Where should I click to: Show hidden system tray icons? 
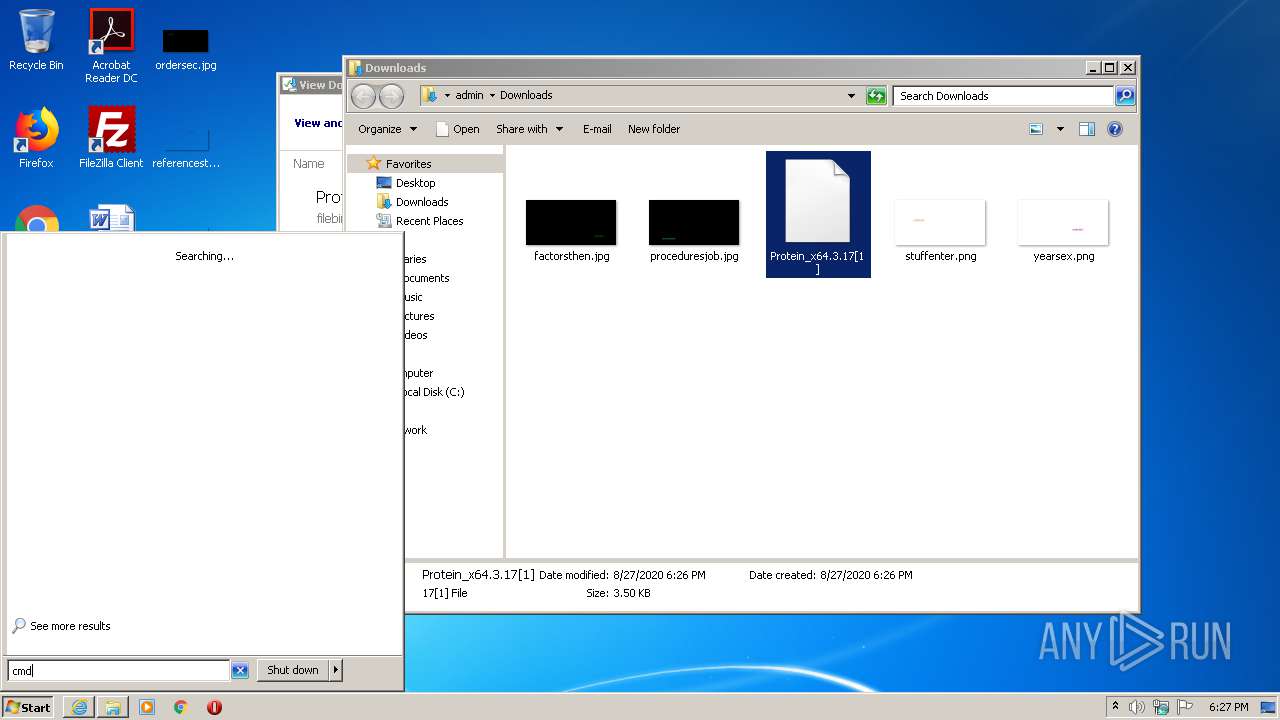pos(1115,707)
